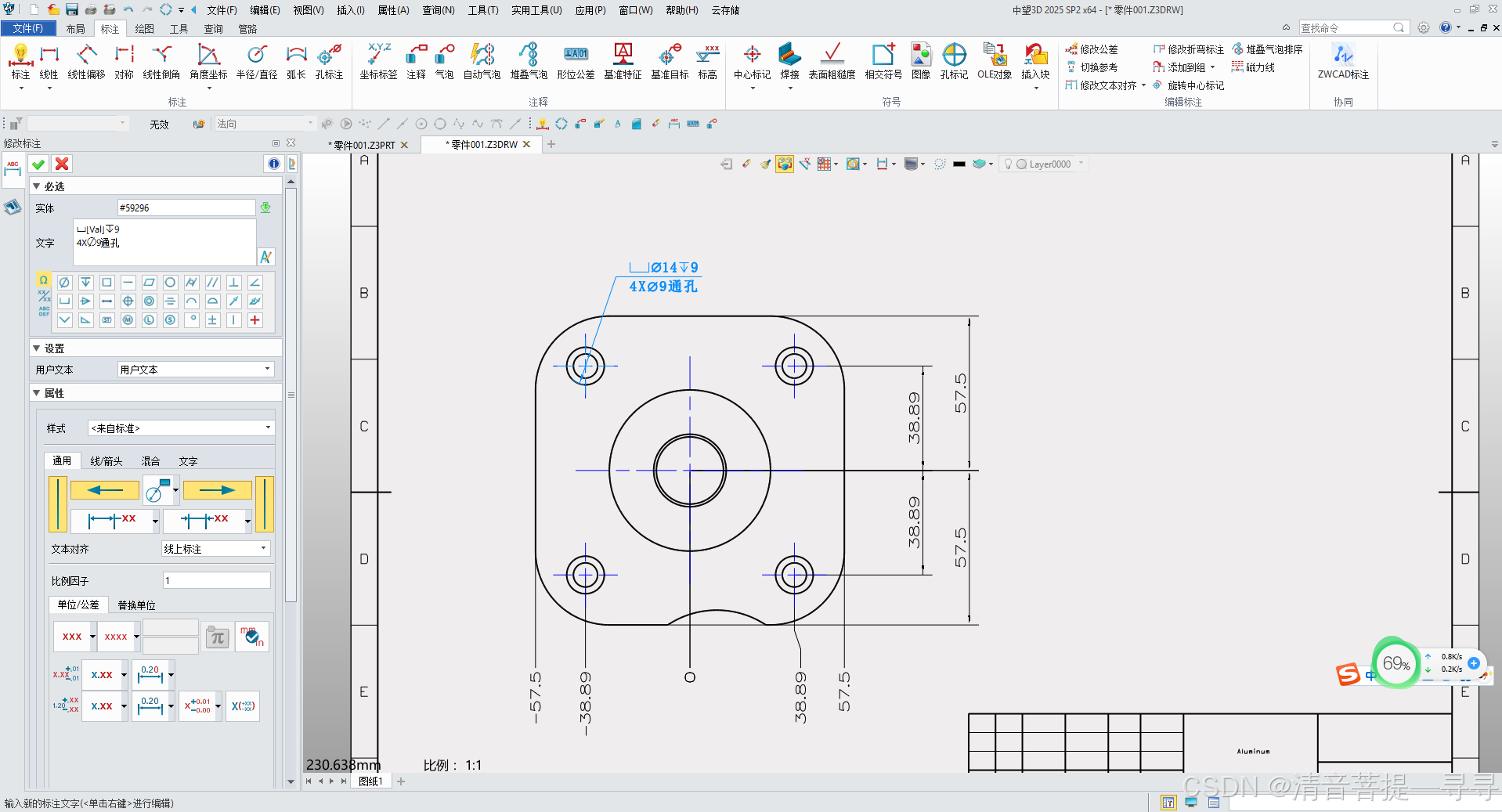
Task: Cancel the dimension edit with red X
Action: coord(62,164)
